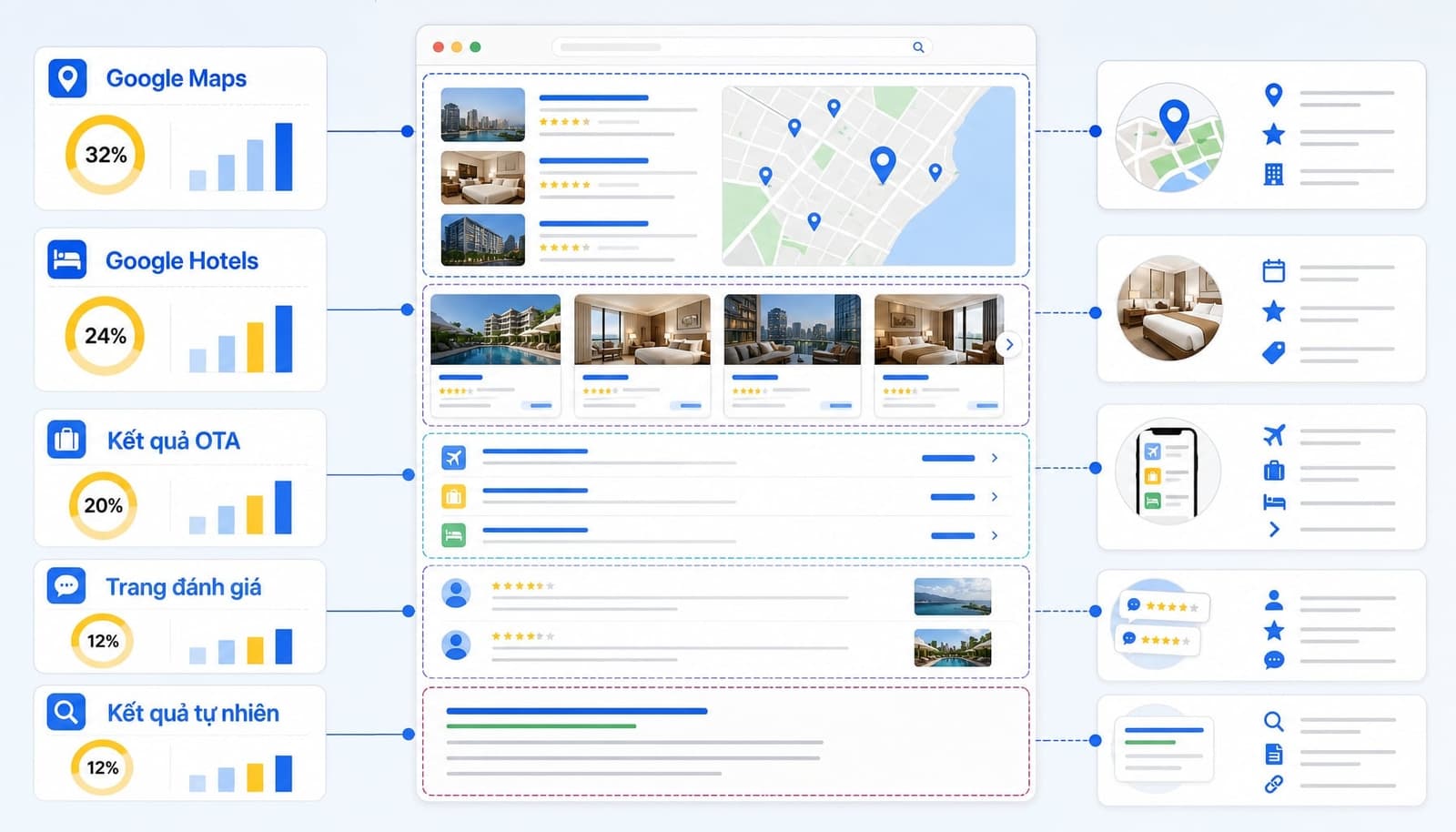This screenshot has height=832, width=1456.
Task: Click the blue organic result title link
Action: coord(577,711)
